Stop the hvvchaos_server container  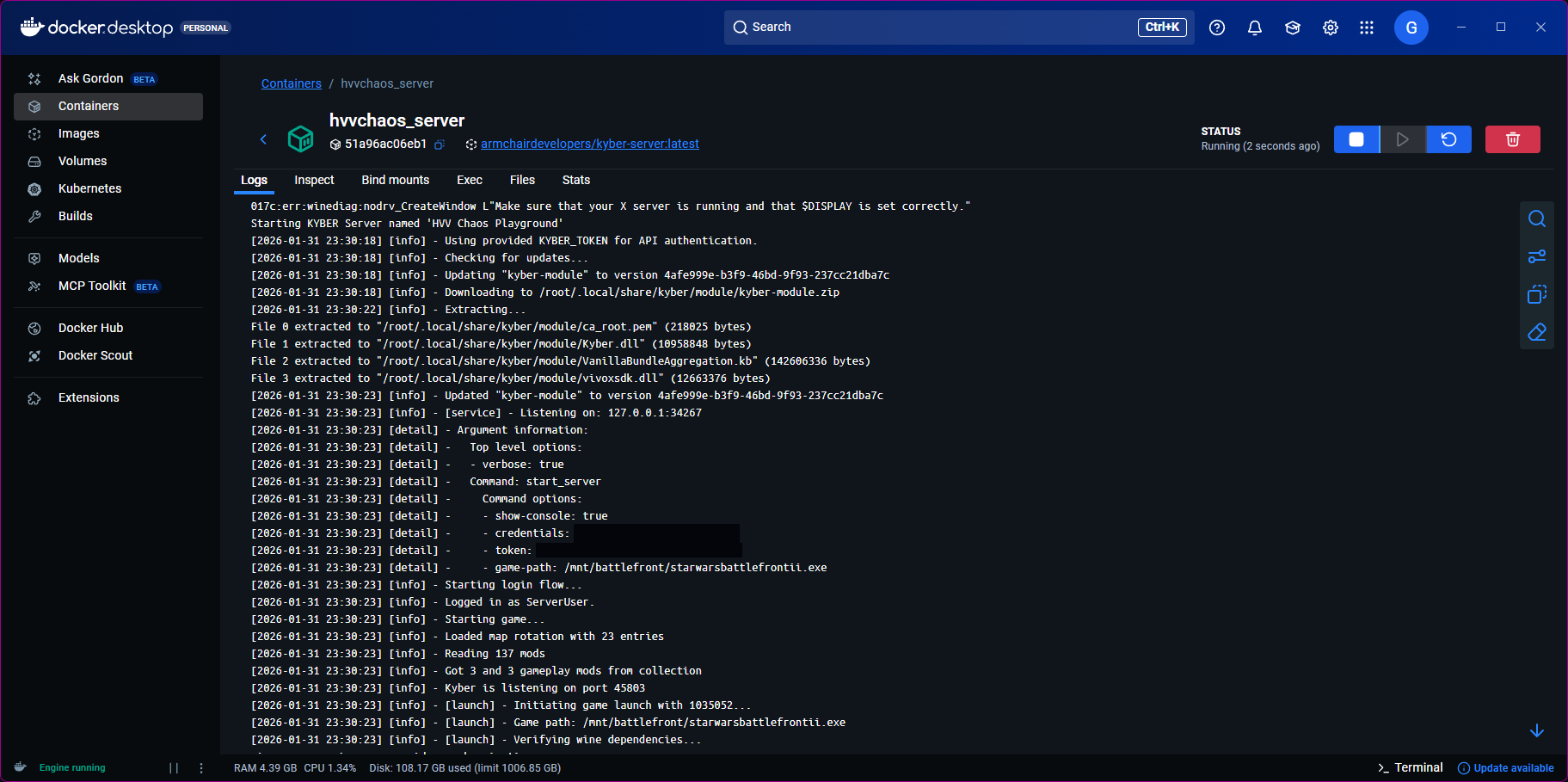coord(1356,139)
